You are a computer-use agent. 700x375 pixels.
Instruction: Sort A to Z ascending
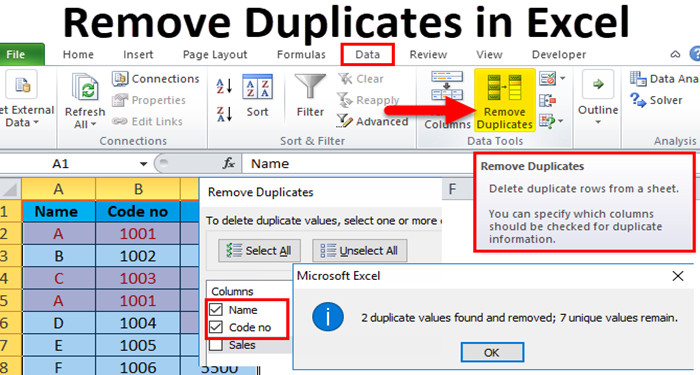[224, 85]
